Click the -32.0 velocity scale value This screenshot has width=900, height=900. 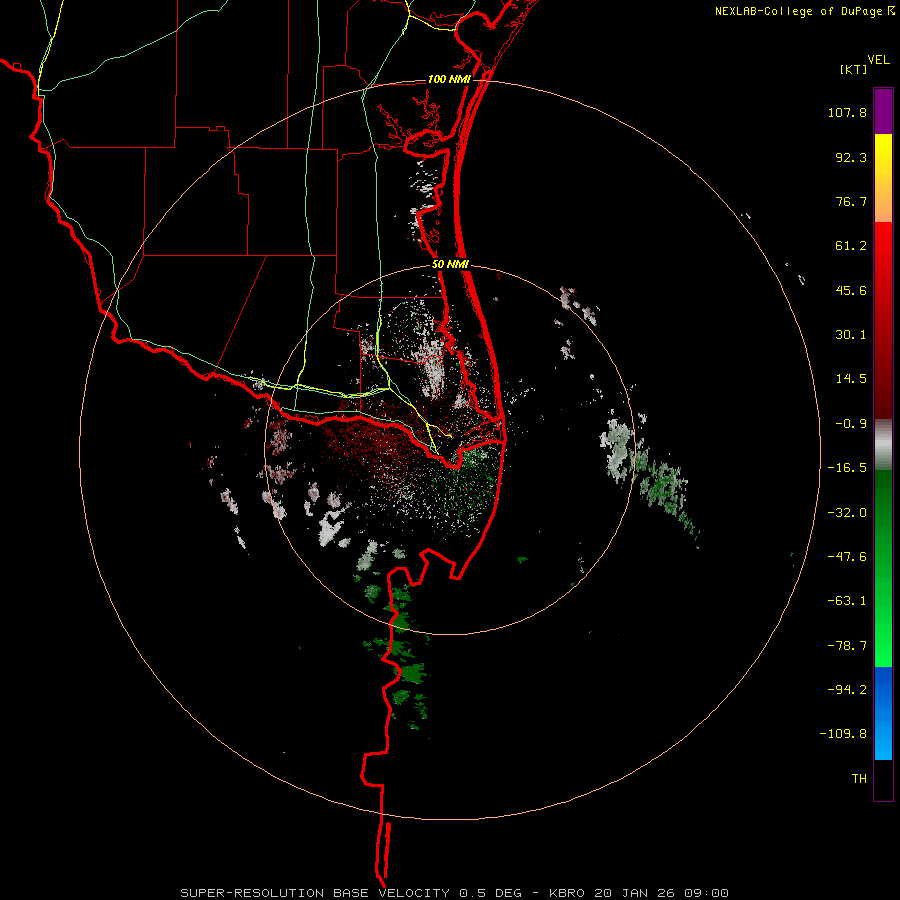point(847,513)
